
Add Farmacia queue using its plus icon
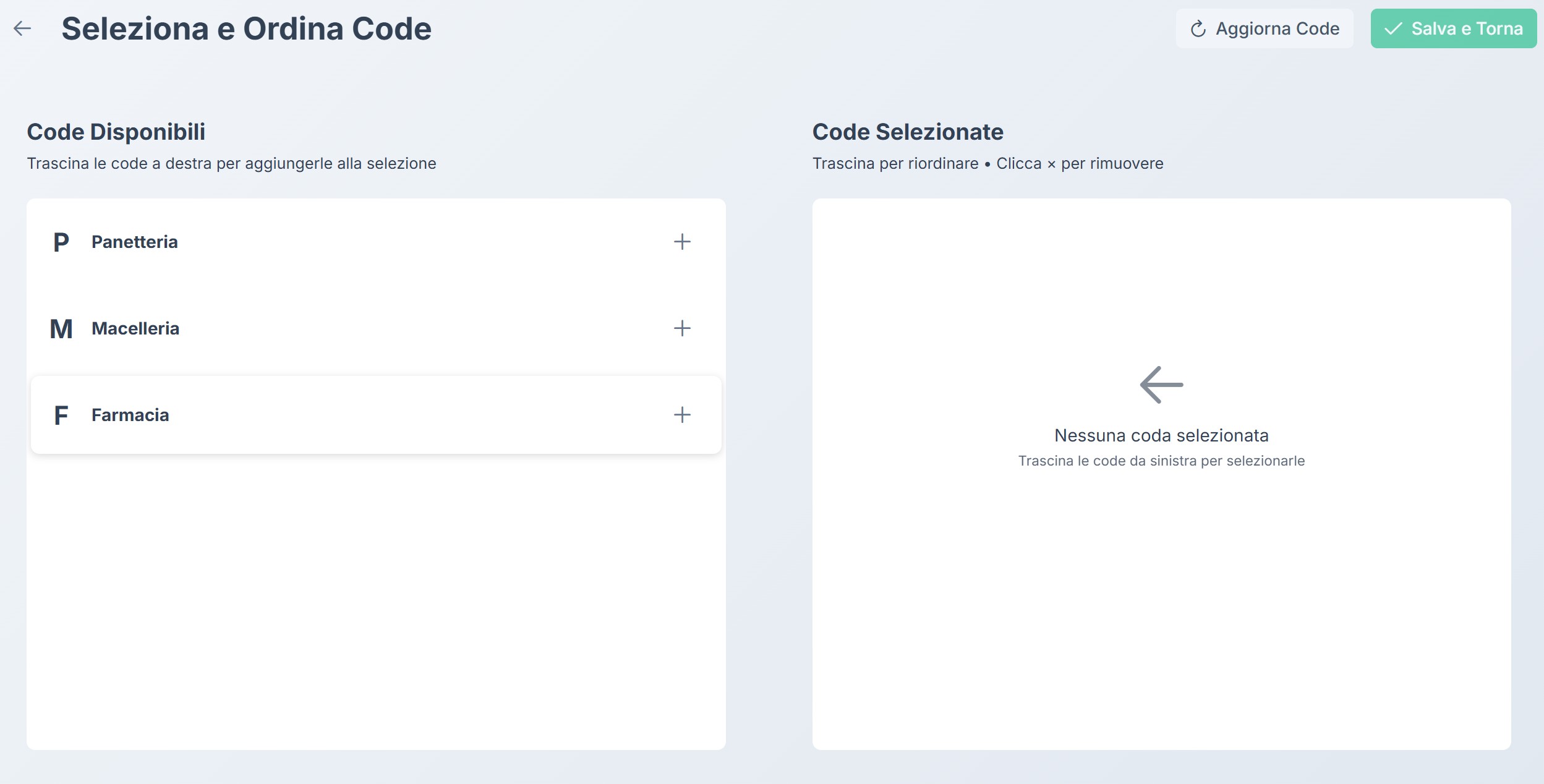682,415
